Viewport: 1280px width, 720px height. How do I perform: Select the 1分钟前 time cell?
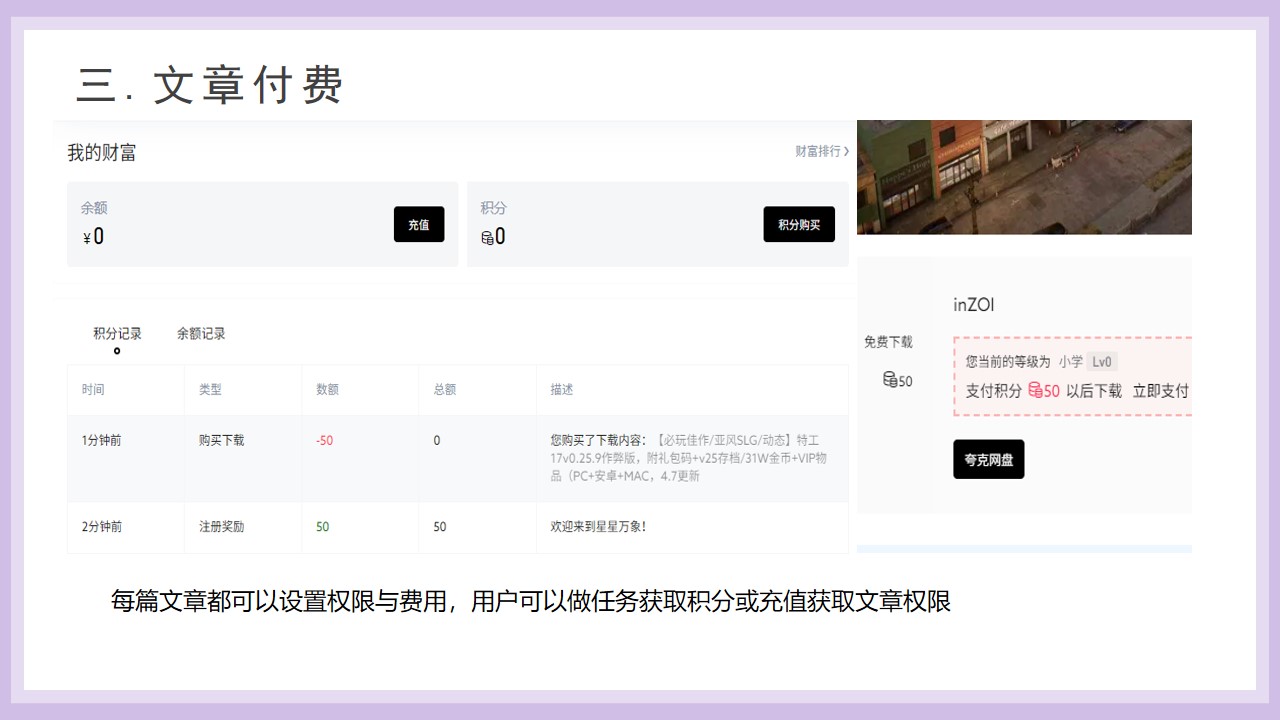(102, 440)
